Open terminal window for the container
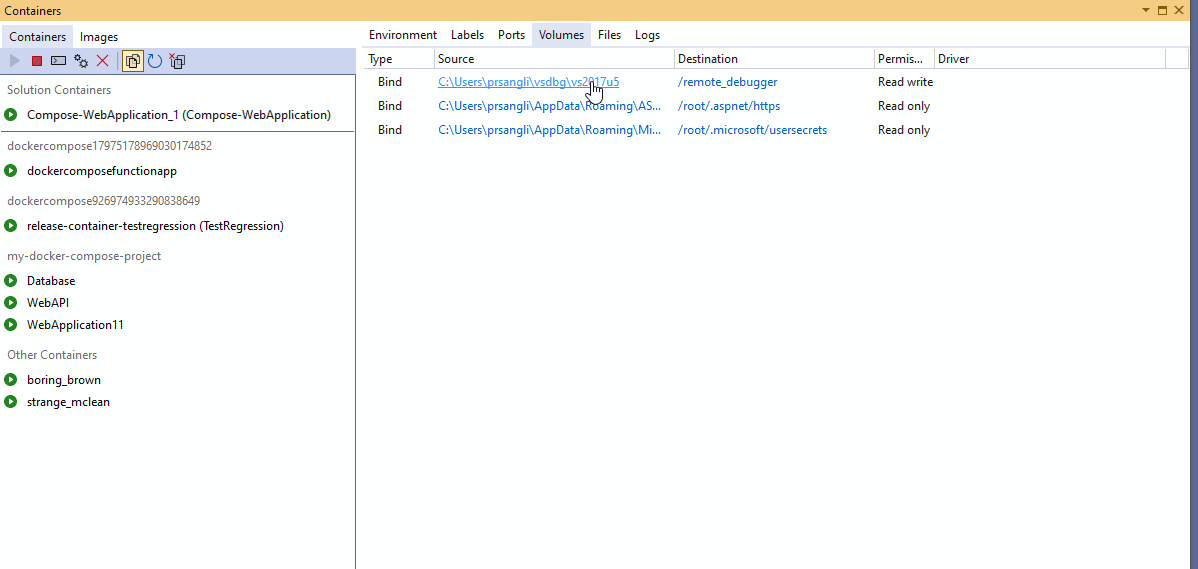Viewport: 1198px width, 569px height. click(x=58, y=61)
